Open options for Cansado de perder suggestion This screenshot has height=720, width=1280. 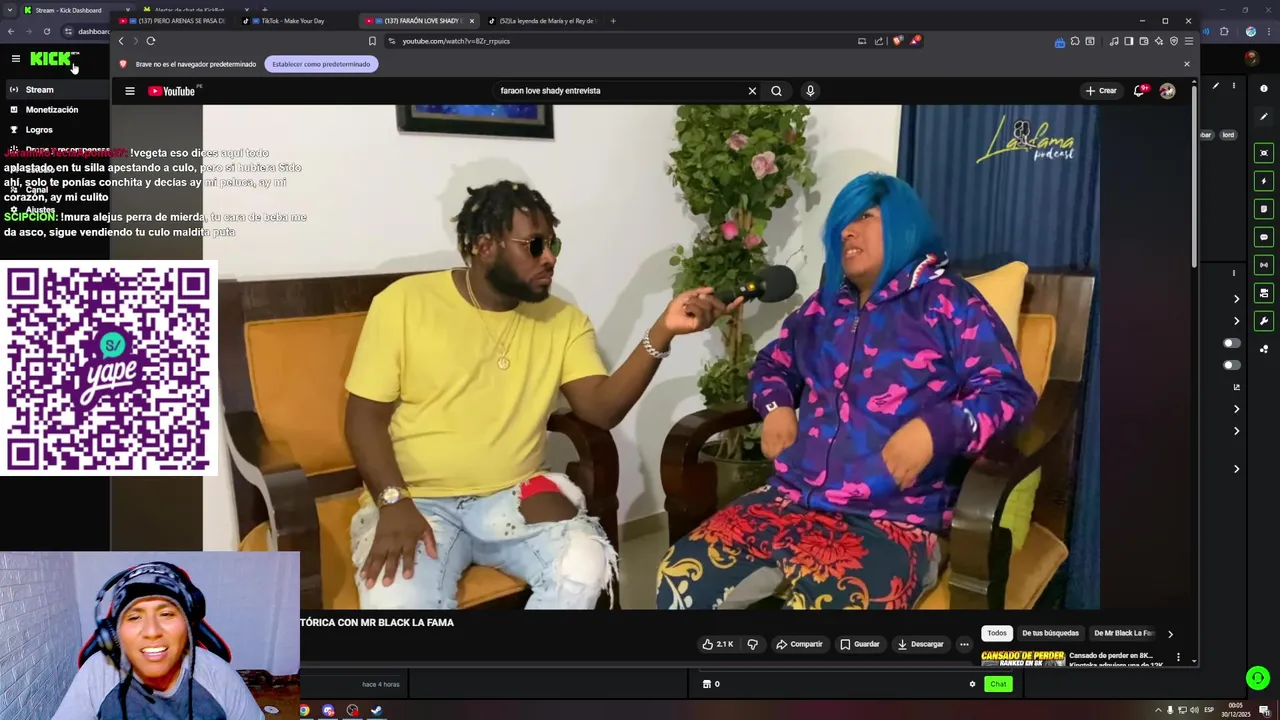[1178, 657]
